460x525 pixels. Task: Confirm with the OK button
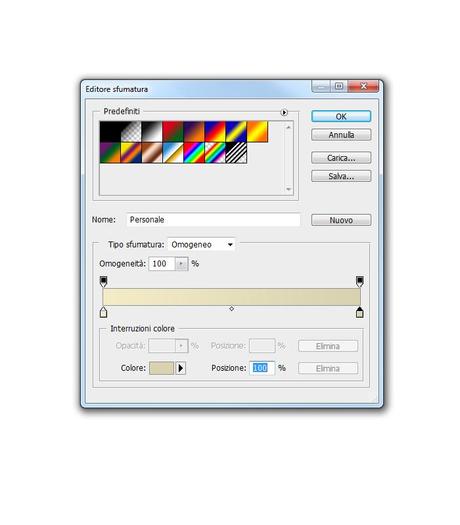(x=341, y=117)
